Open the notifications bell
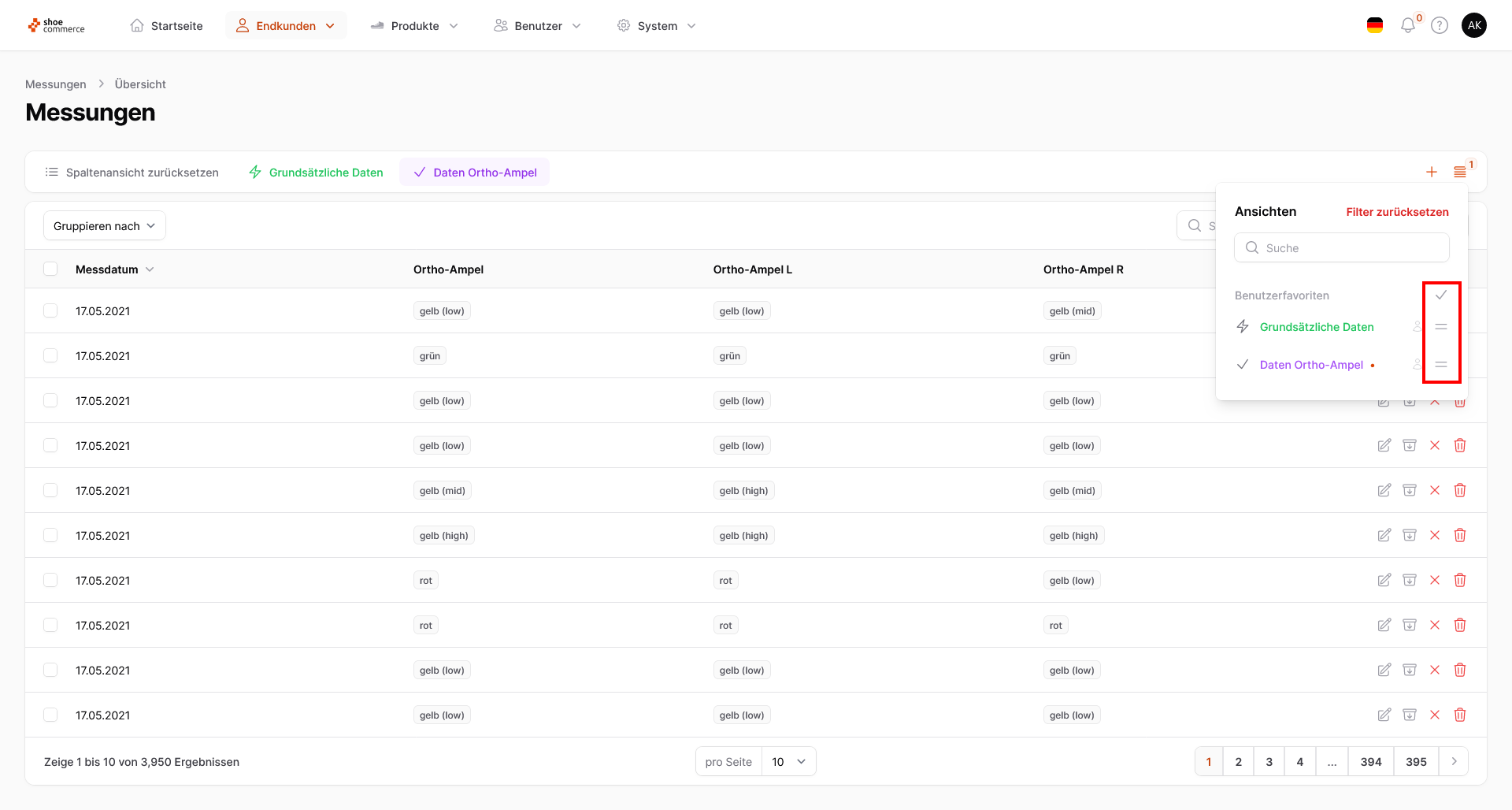 tap(1408, 26)
